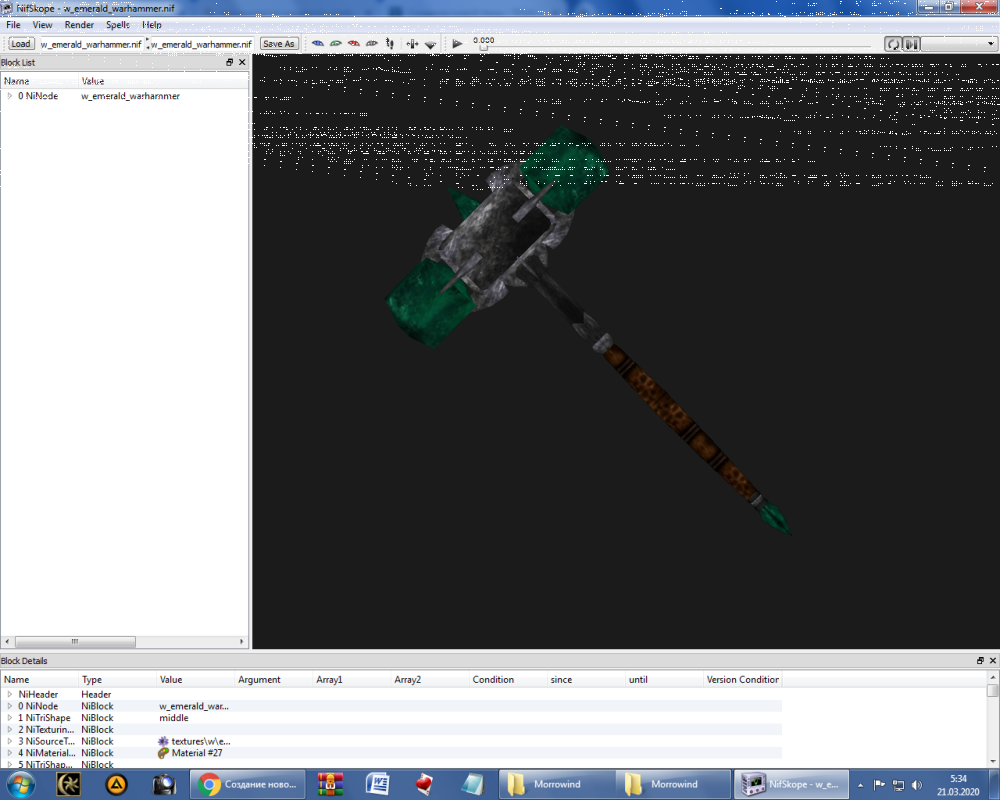Open the Help menu

pos(152,25)
